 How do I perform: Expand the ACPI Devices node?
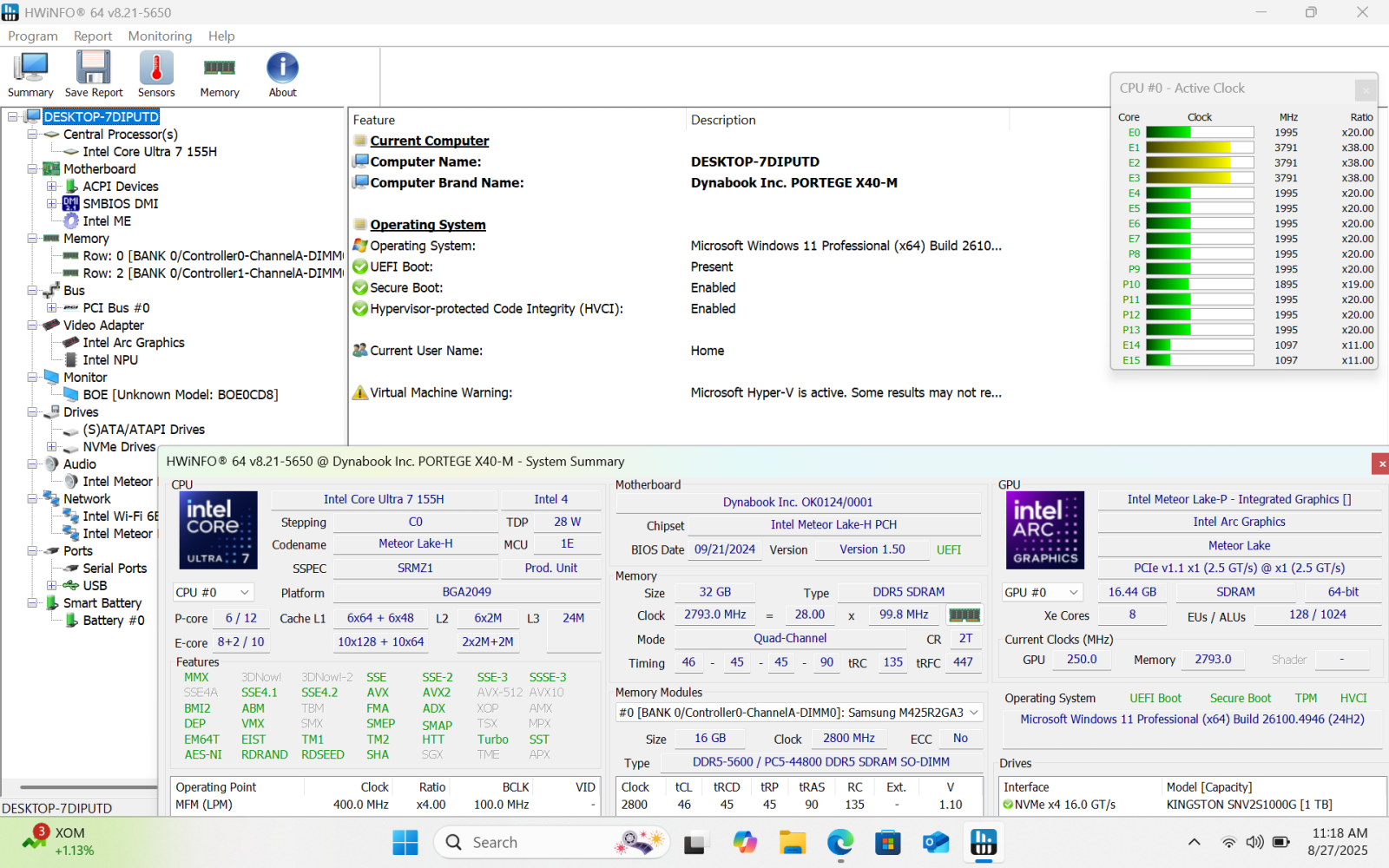[52, 187]
